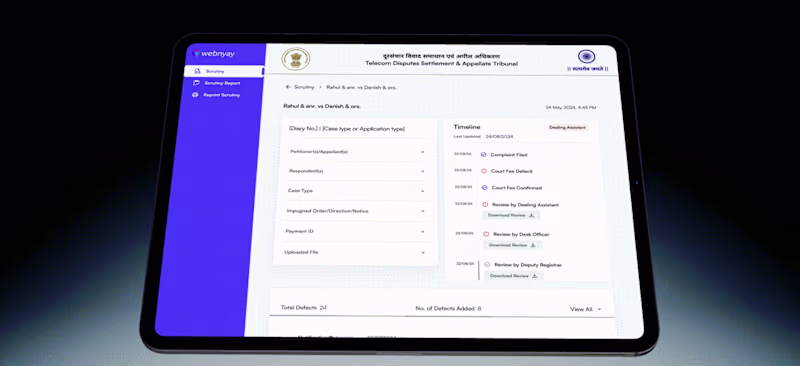
Task: Click the grey icon for Review by Deputy Registrar
Action: pos(487,265)
